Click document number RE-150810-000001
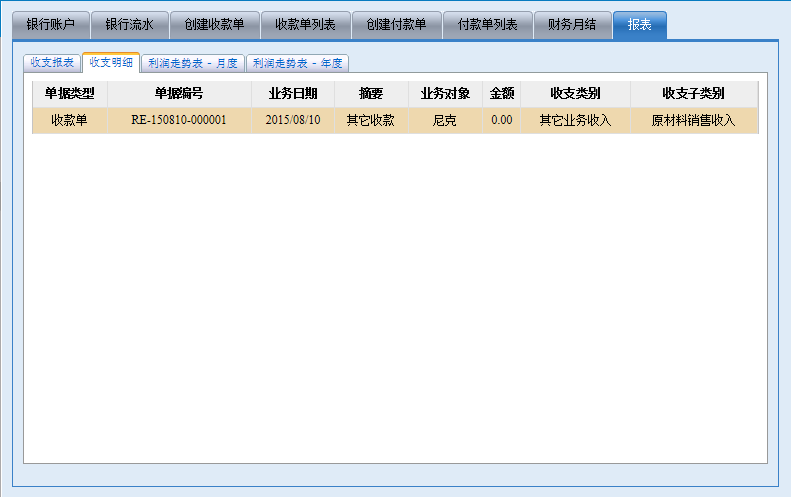 point(179,120)
